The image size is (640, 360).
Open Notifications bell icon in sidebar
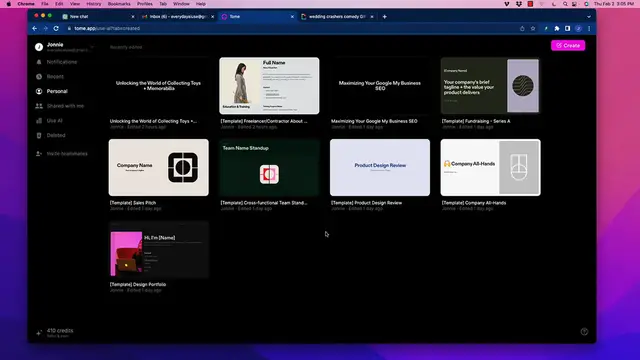(39, 62)
